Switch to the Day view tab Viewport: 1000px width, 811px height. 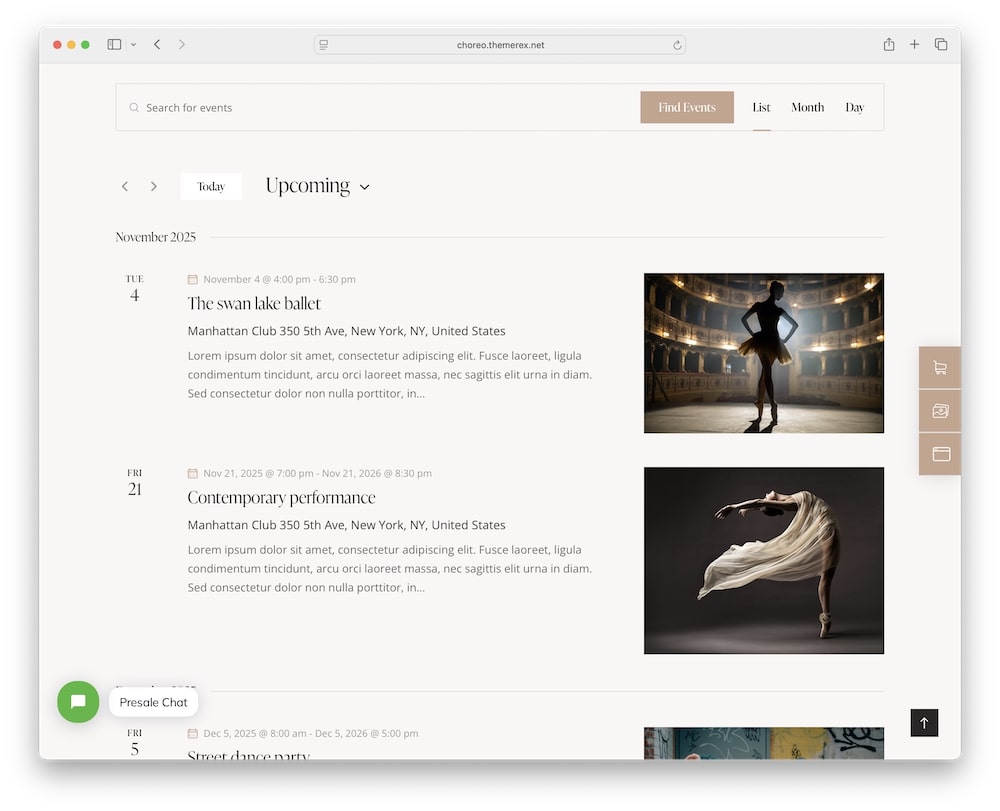pyautogui.click(x=855, y=107)
